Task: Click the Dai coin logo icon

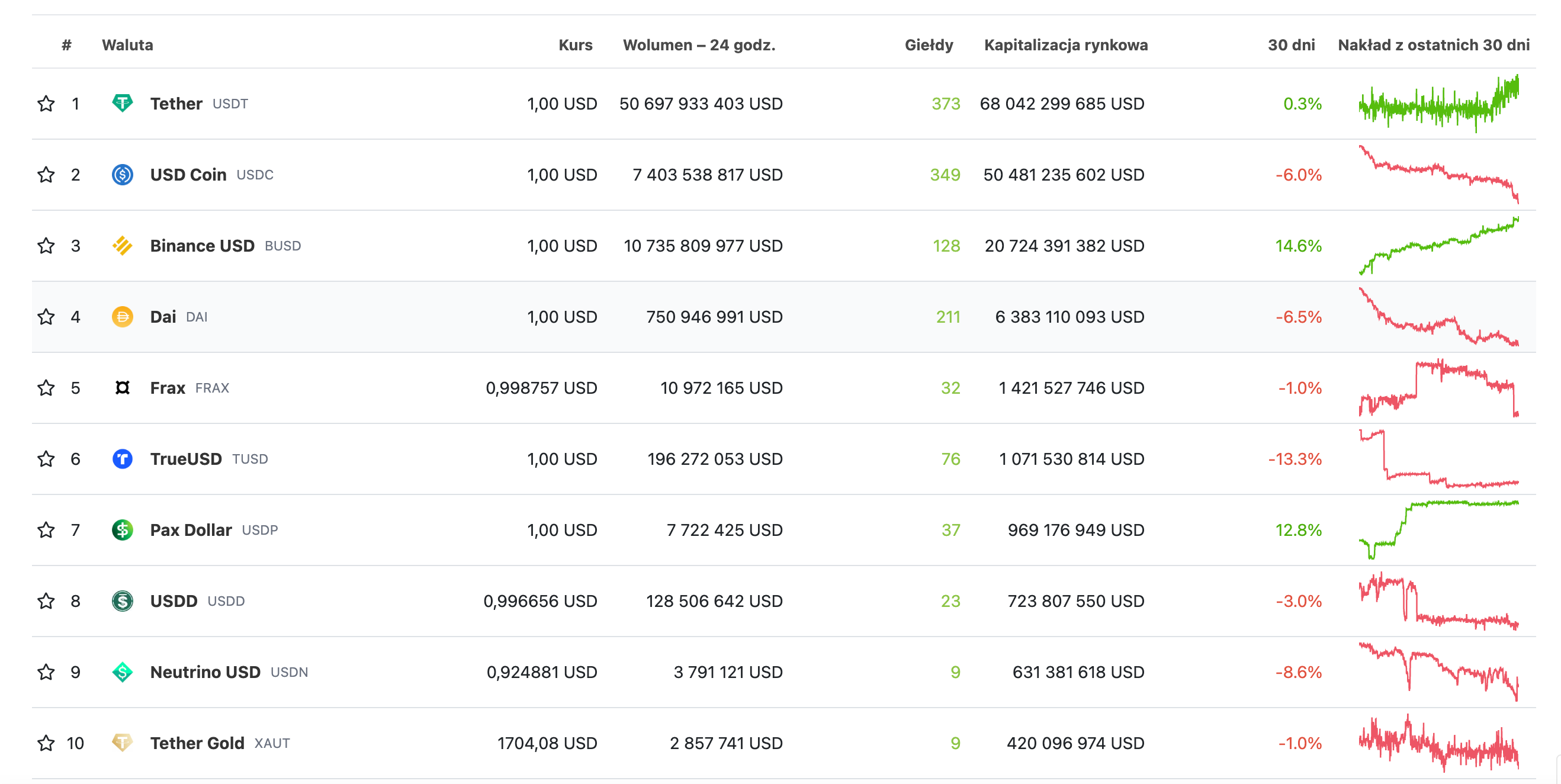Action: (123, 316)
